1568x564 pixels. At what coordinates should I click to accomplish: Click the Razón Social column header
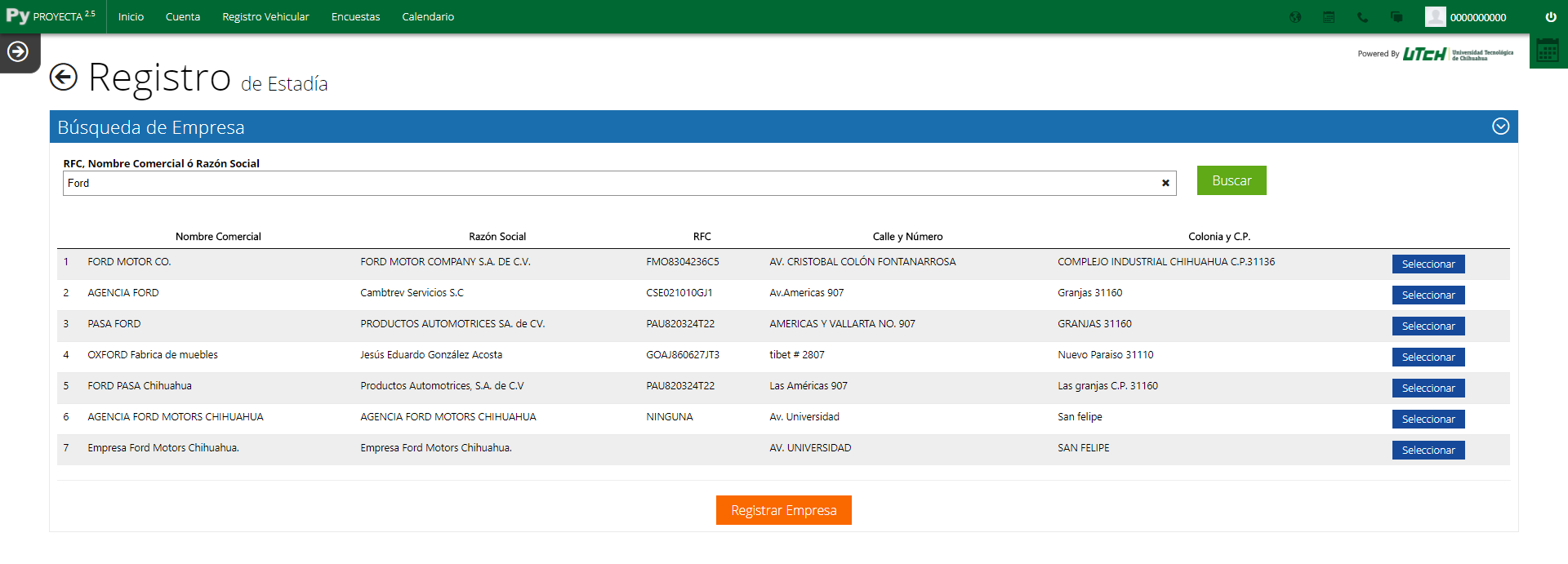tap(497, 237)
